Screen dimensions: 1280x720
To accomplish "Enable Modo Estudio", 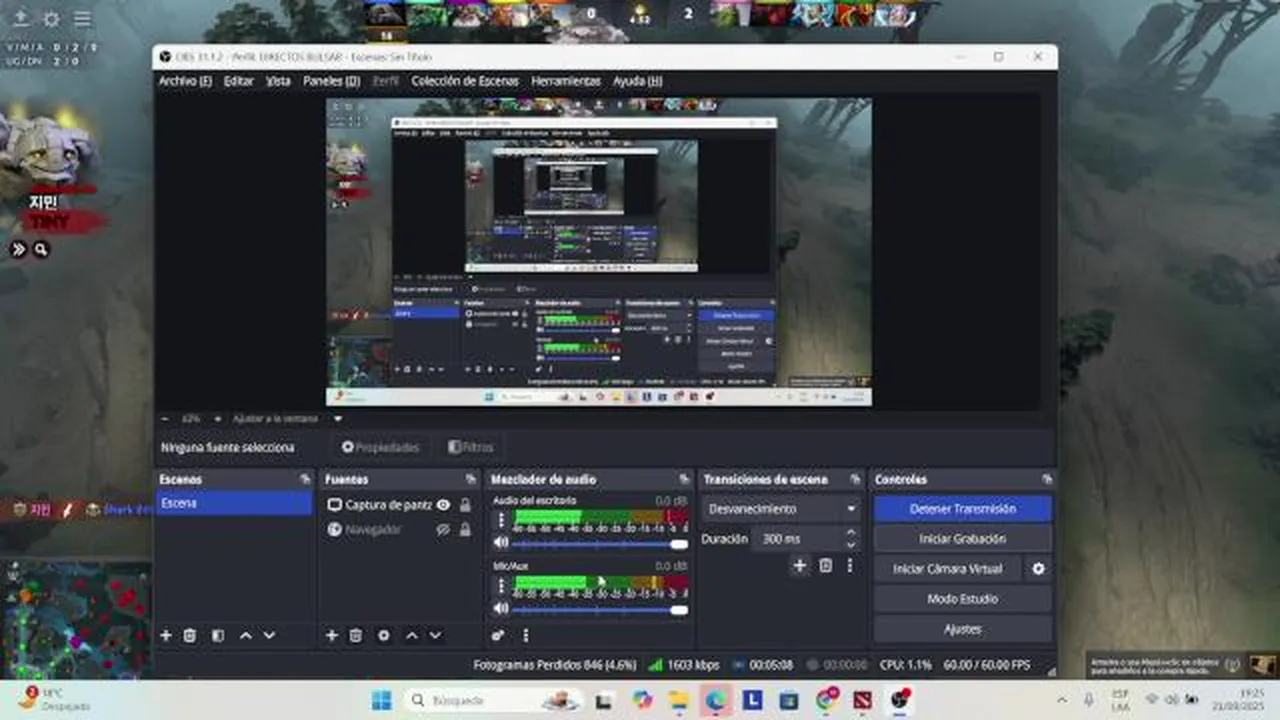I will 963,599.
